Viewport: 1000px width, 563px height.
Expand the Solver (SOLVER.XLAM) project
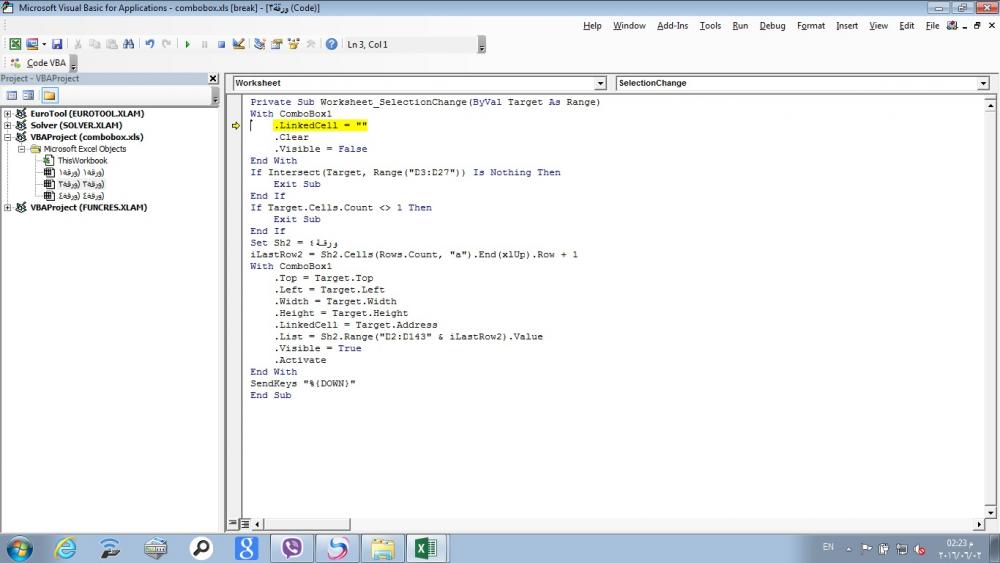8,126
